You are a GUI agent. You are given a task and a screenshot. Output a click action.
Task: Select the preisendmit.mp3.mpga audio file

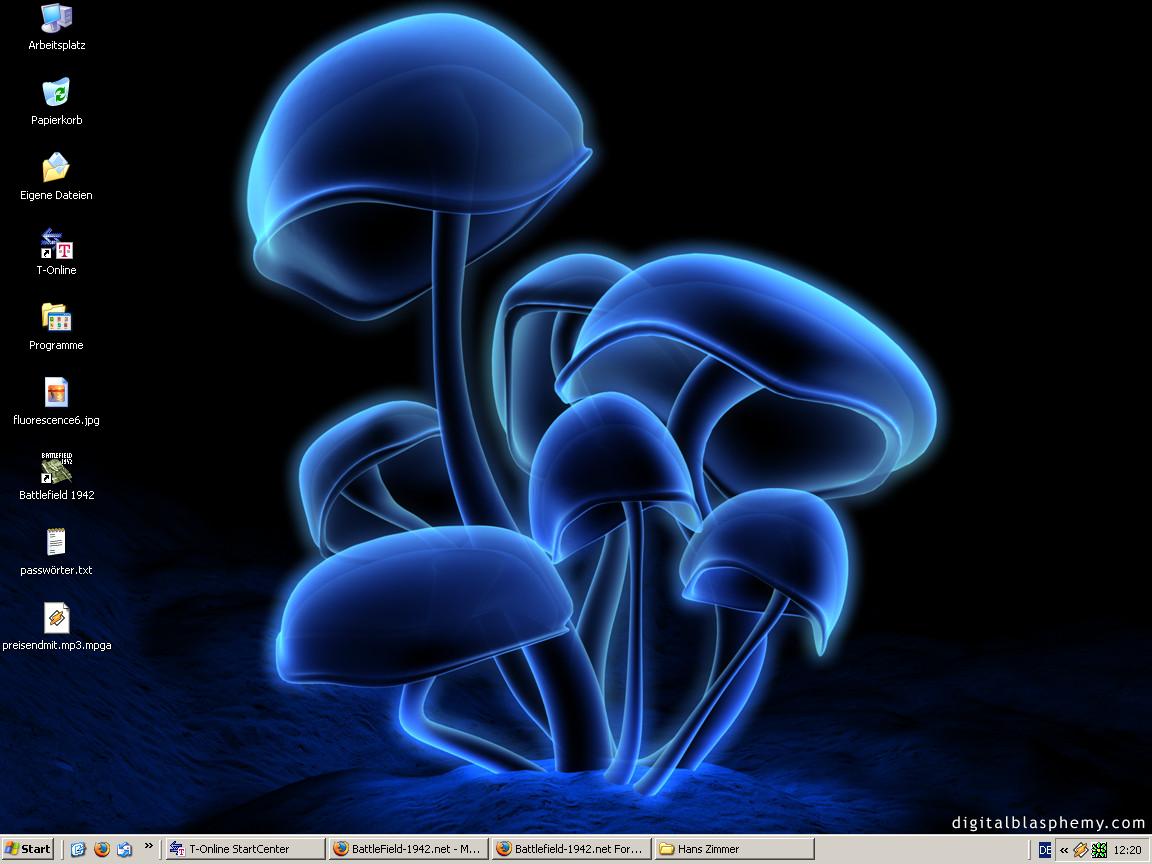(x=56, y=618)
